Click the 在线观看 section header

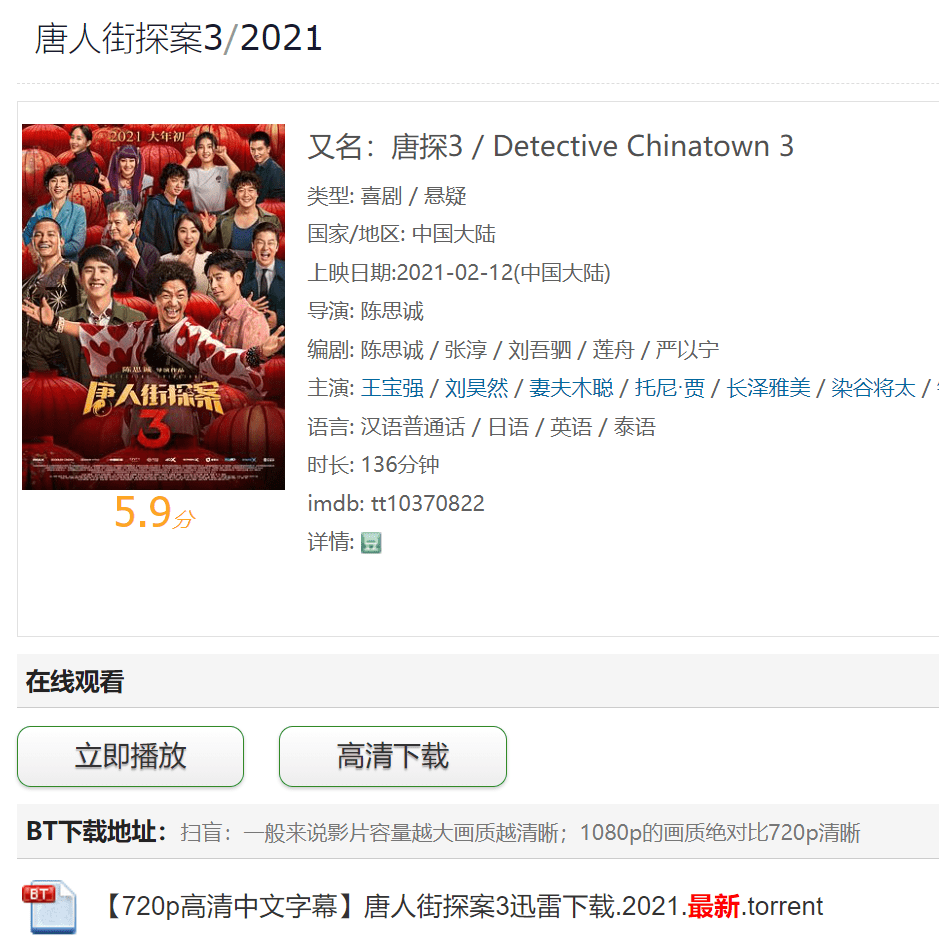click(x=74, y=682)
